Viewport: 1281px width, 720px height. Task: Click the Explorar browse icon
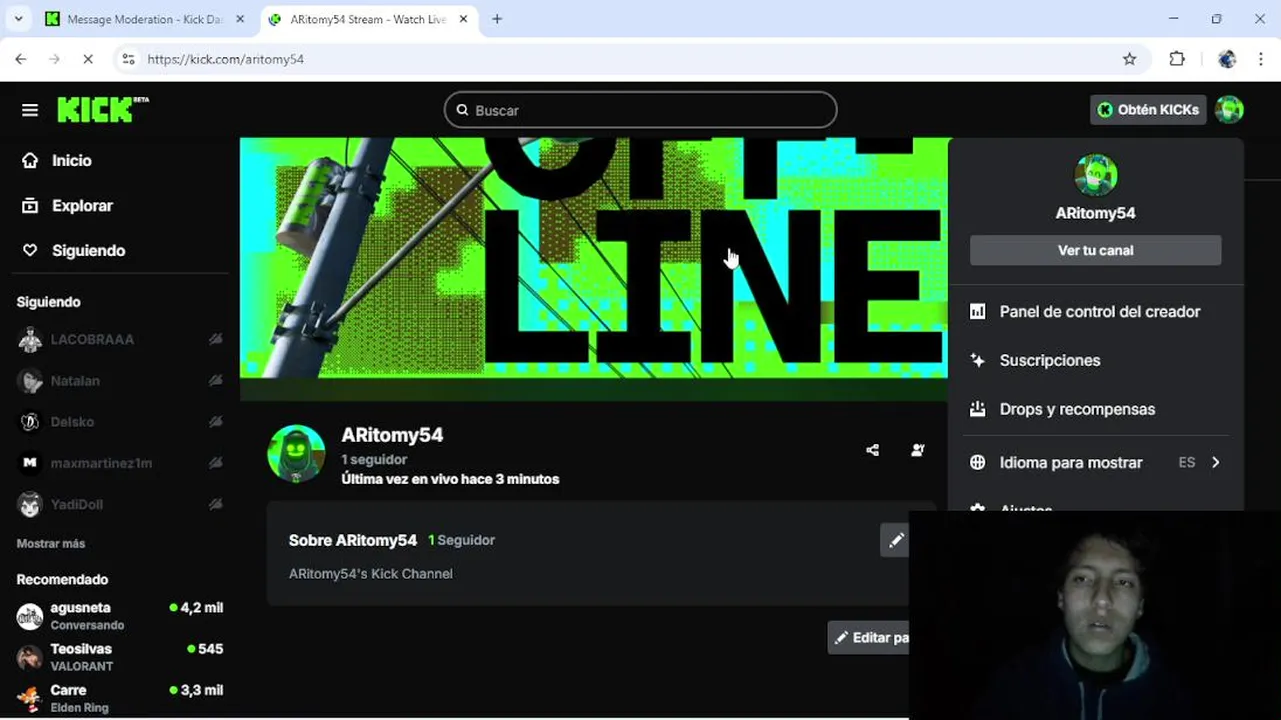tap(30, 205)
